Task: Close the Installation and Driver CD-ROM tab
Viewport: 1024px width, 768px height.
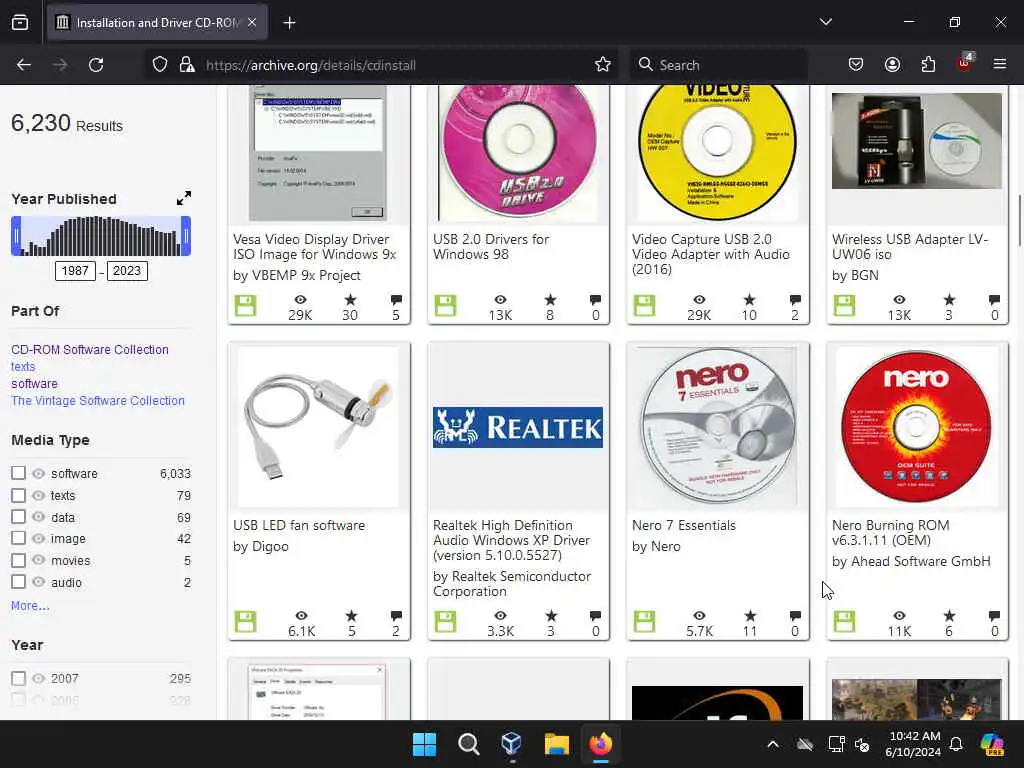Action: point(252,22)
